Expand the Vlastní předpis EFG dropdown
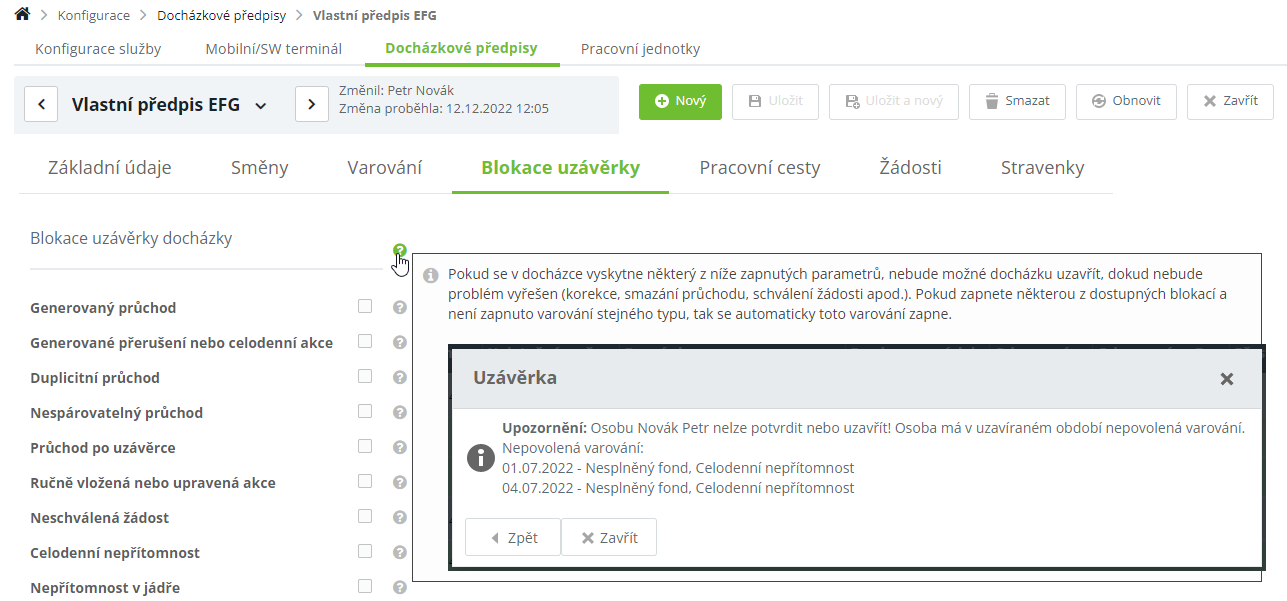The height and width of the screenshot is (601, 1287). click(x=261, y=105)
